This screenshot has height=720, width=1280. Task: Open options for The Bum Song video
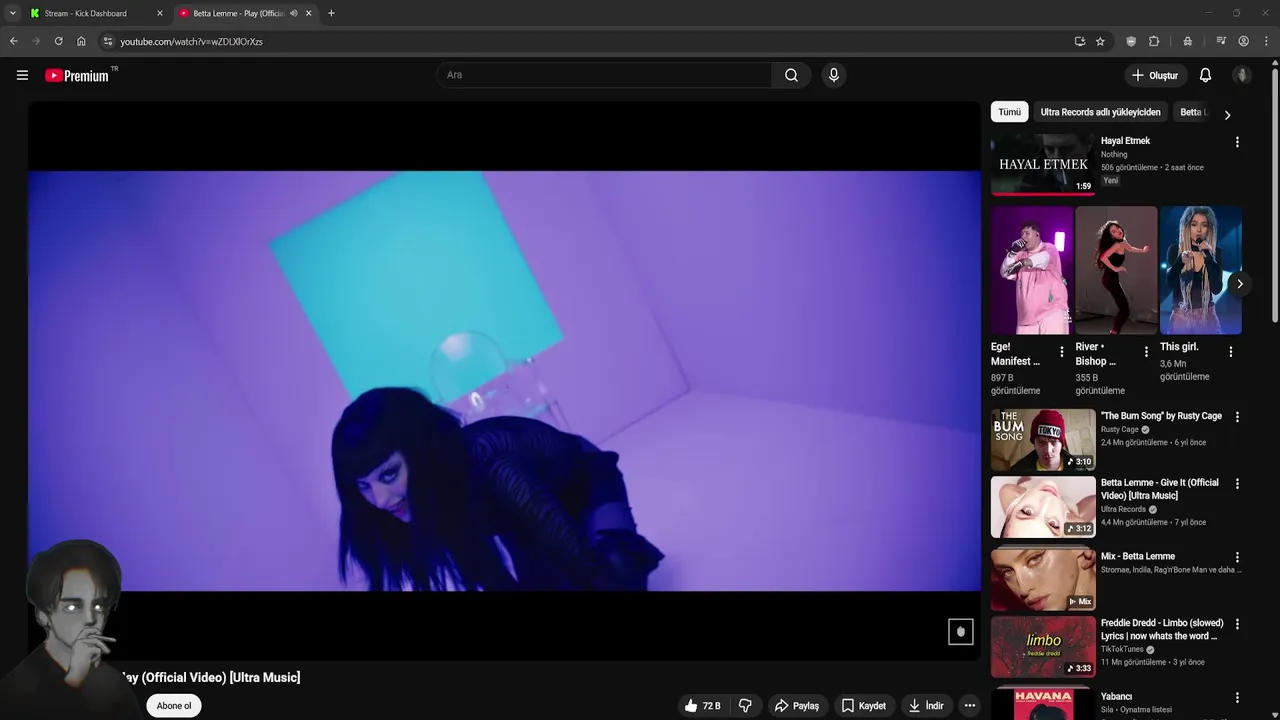tap(1237, 417)
